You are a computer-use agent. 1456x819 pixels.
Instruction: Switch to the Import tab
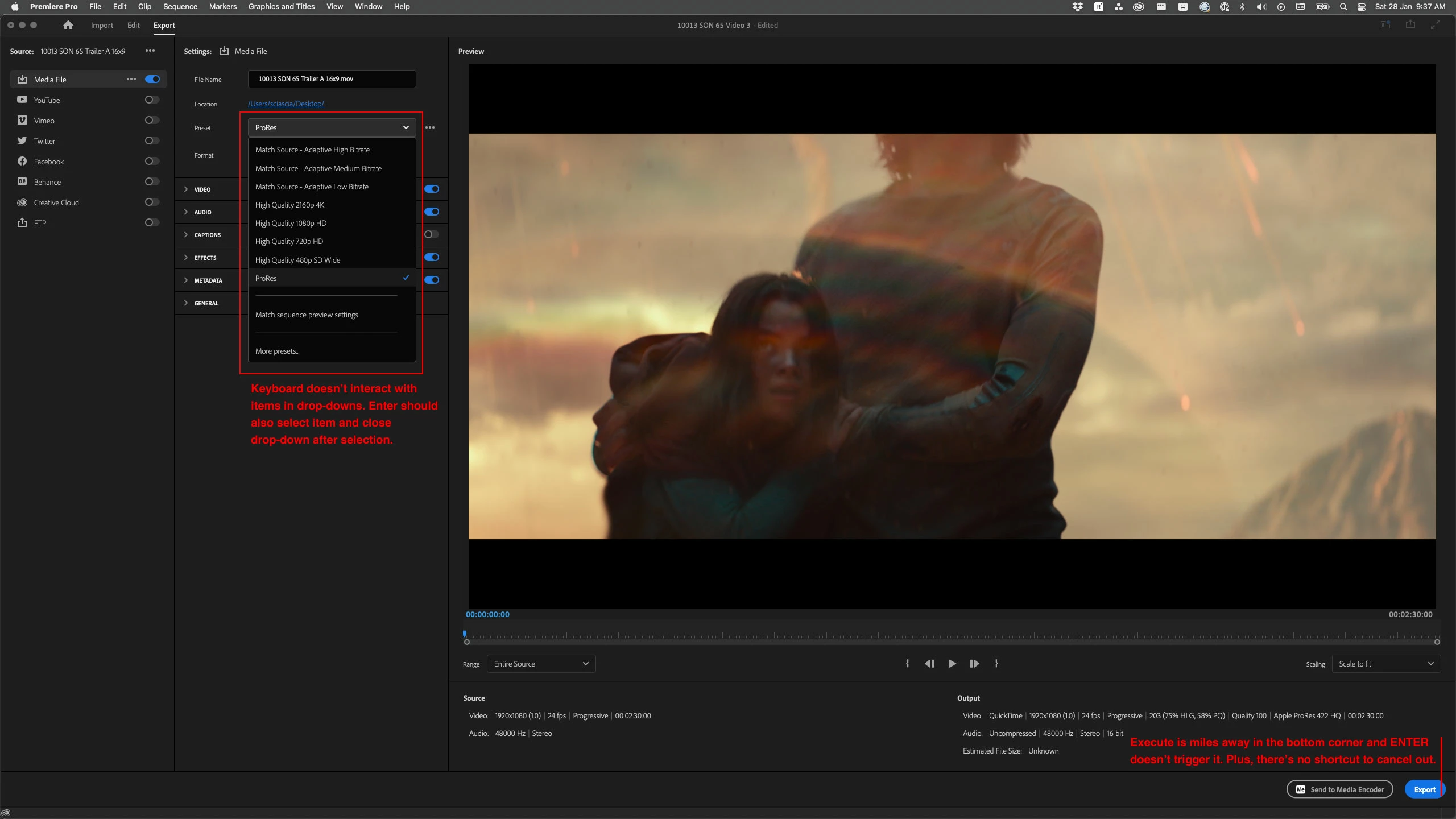(x=102, y=25)
